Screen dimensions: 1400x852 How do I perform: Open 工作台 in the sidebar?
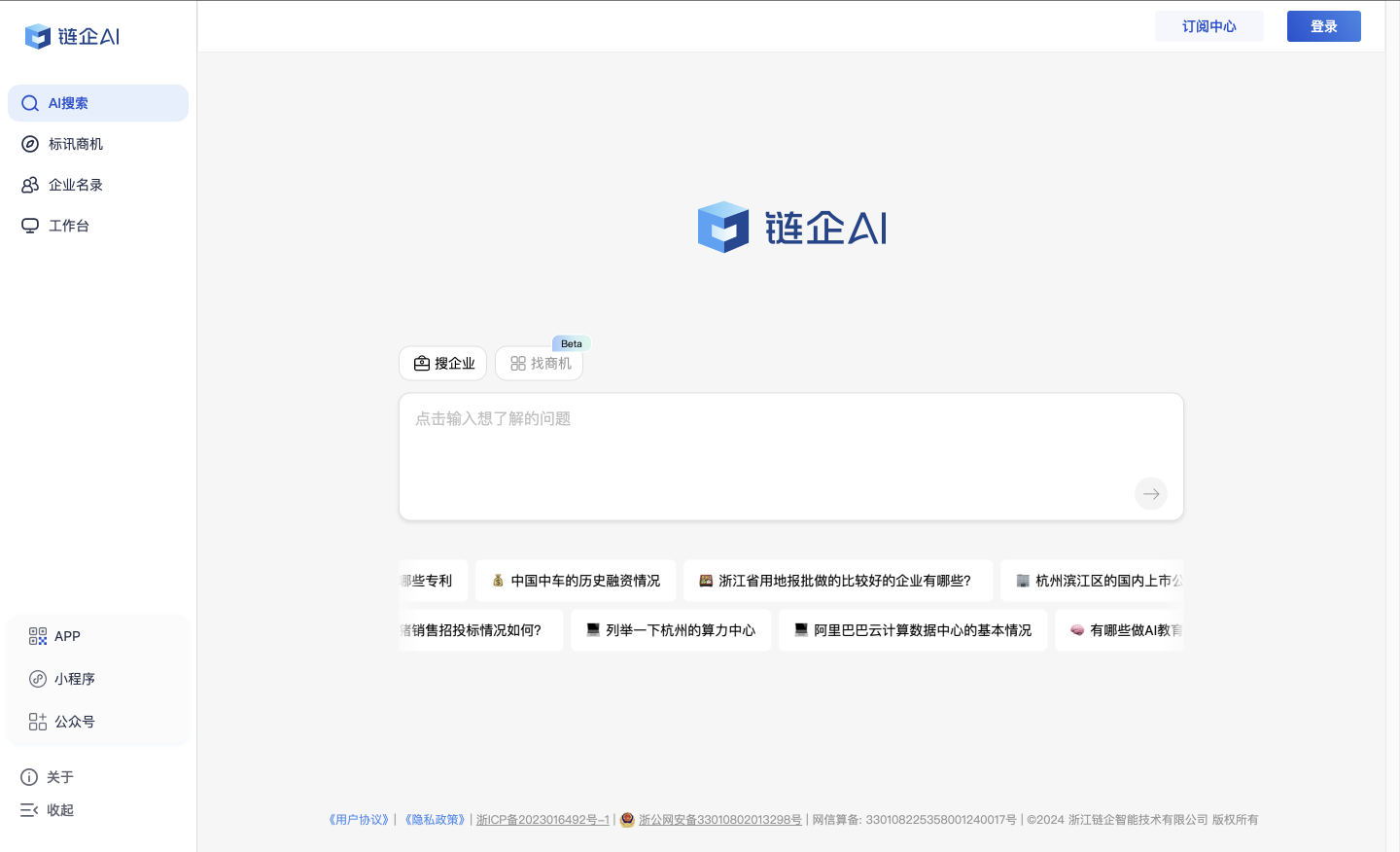(98, 226)
